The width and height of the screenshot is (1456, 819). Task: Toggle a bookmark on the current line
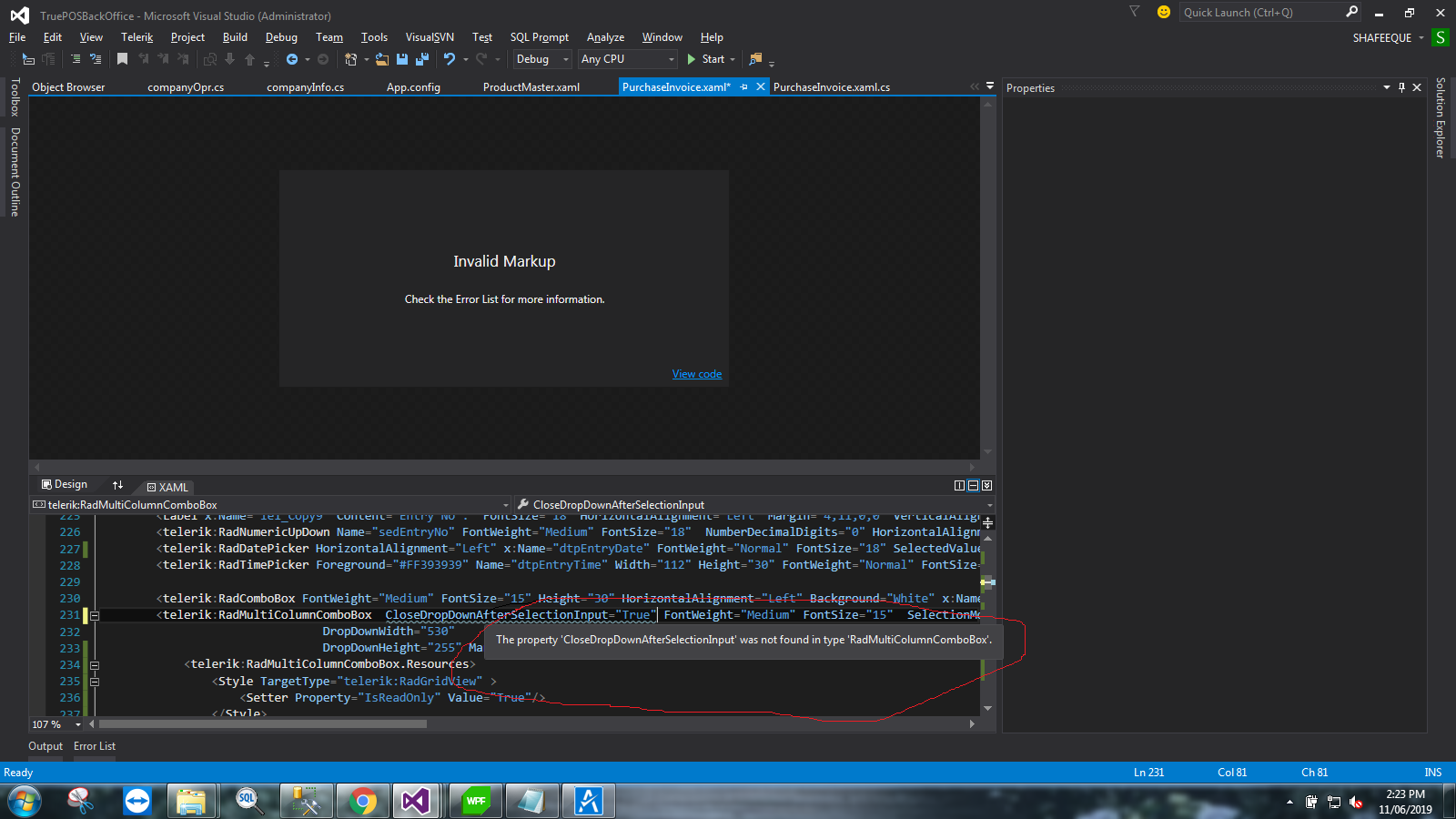pyautogui.click(x=123, y=59)
